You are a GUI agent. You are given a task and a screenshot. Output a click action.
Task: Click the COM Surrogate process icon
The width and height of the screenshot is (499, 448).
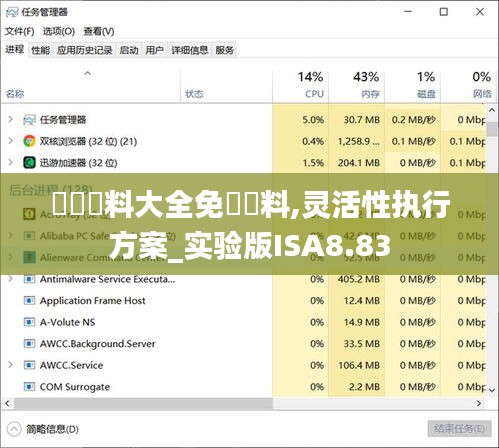29,387
